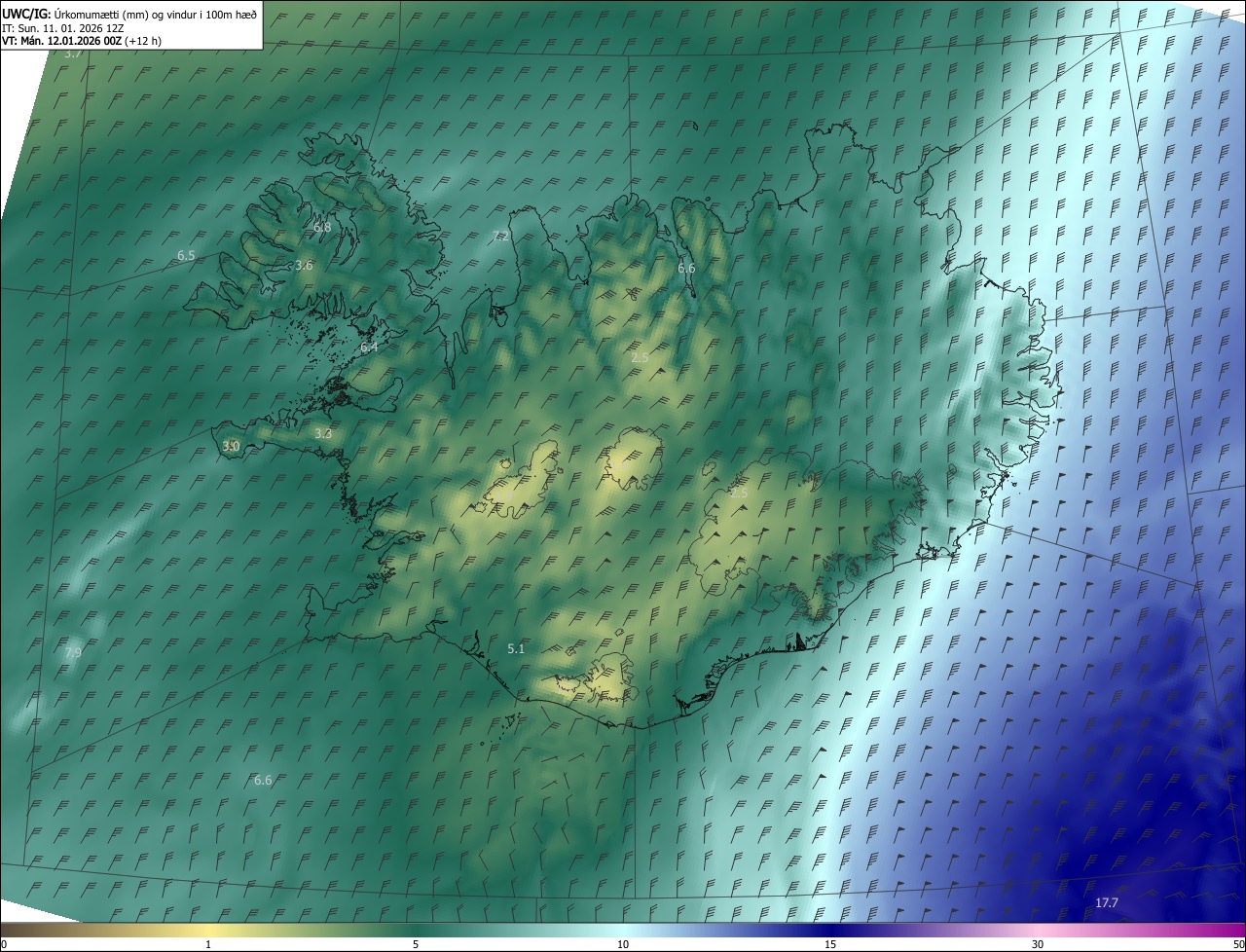Click the 10 tick on the color scale

click(623, 944)
